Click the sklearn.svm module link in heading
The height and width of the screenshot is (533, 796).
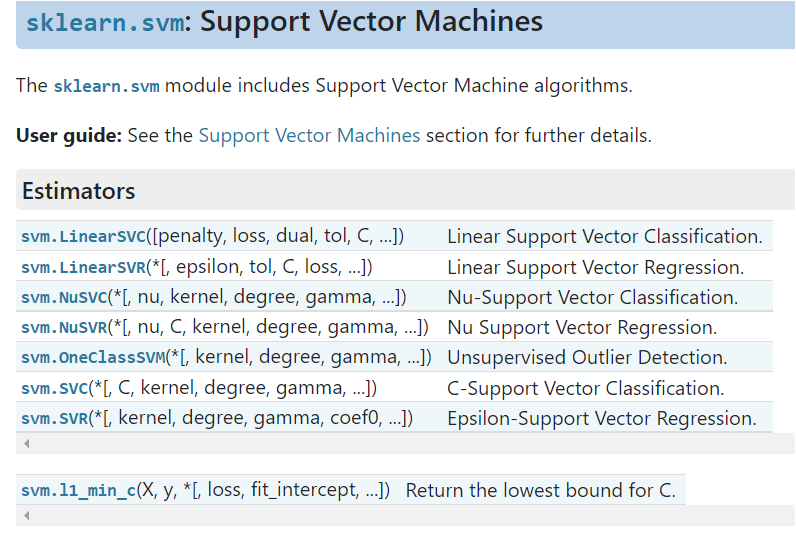(x=106, y=22)
